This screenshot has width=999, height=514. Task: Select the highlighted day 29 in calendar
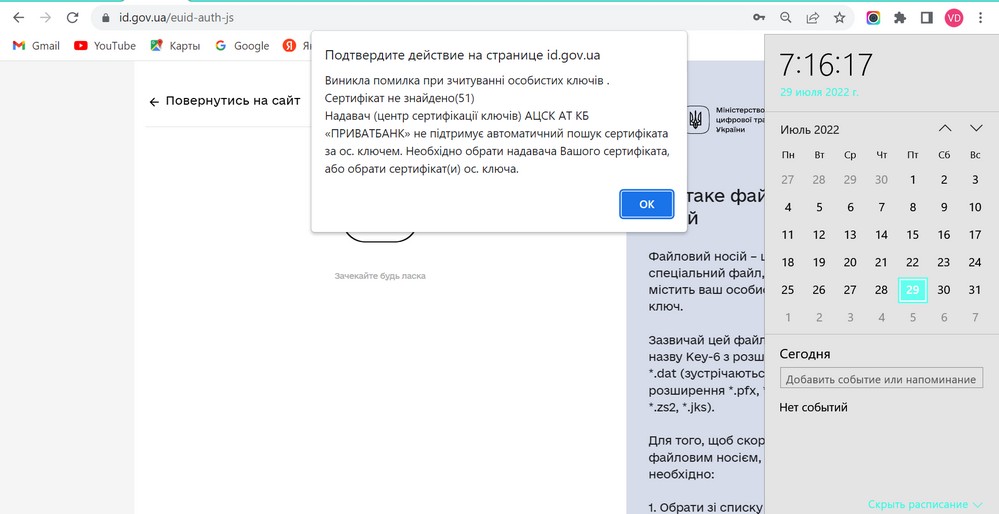(913, 290)
